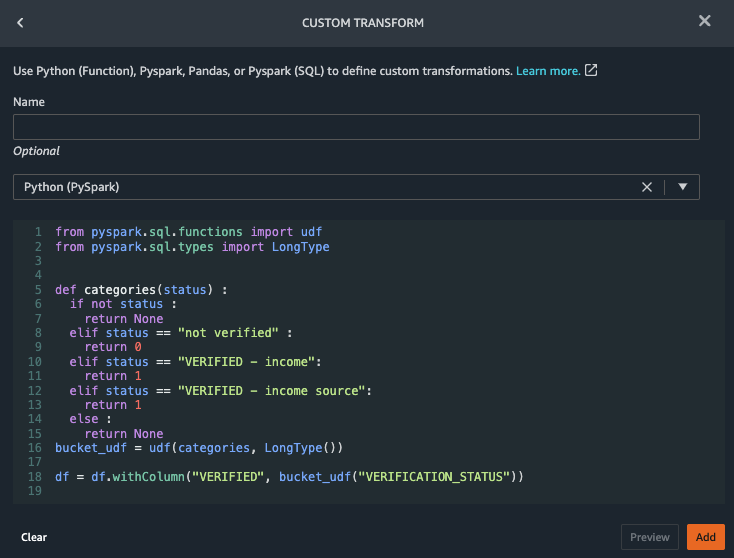Image resolution: width=734 pixels, height=558 pixels.
Task: Place cursor on the "not verified" condition
Action: [x=218, y=333]
